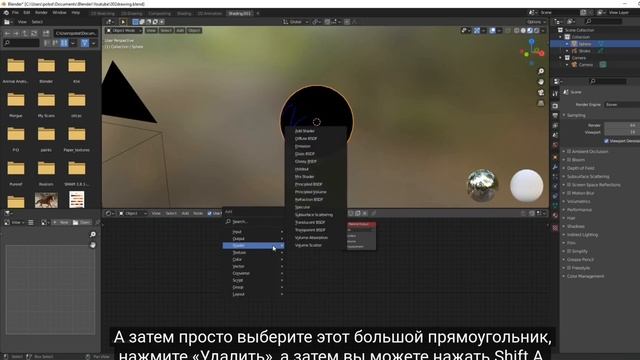Viewport: 640px width, 360px height.
Task: Click the navigation gizmo Z axis
Action: tap(531, 41)
